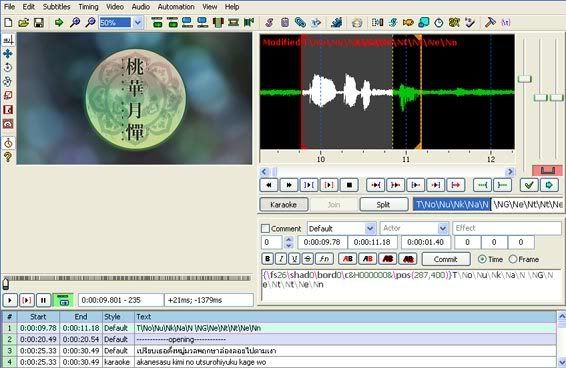Open the Automation menu

tap(176, 7)
